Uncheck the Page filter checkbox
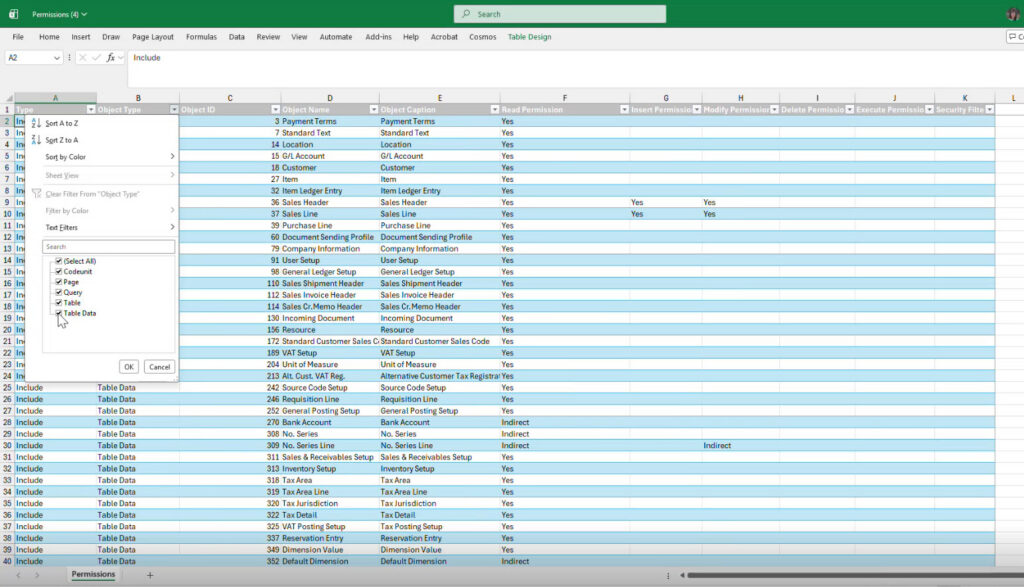This screenshot has height=587, width=1024. (x=59, y=282)
